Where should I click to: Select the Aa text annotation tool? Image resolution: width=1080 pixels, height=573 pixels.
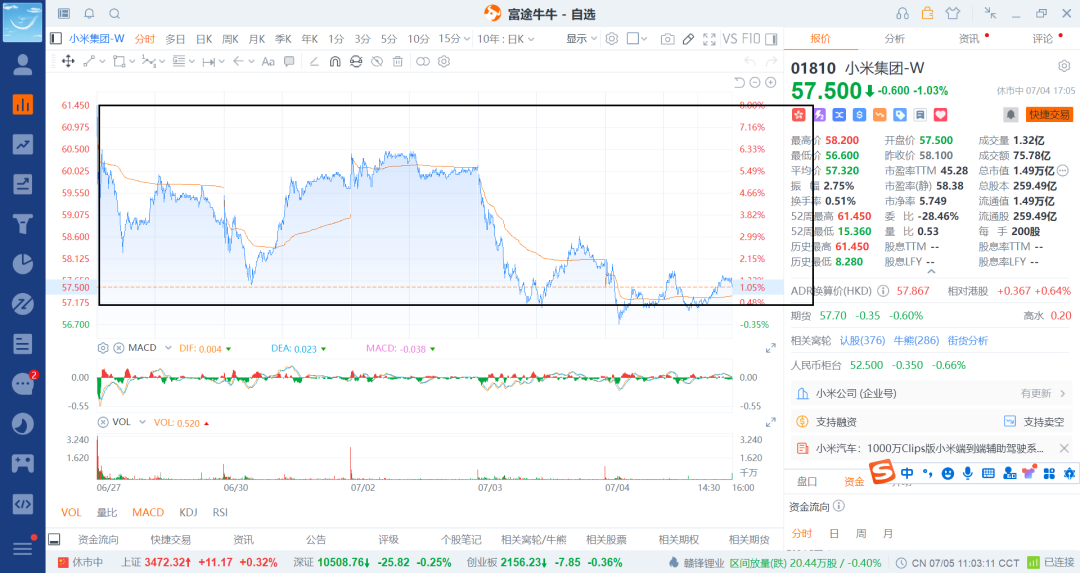[x=268, y=61]
